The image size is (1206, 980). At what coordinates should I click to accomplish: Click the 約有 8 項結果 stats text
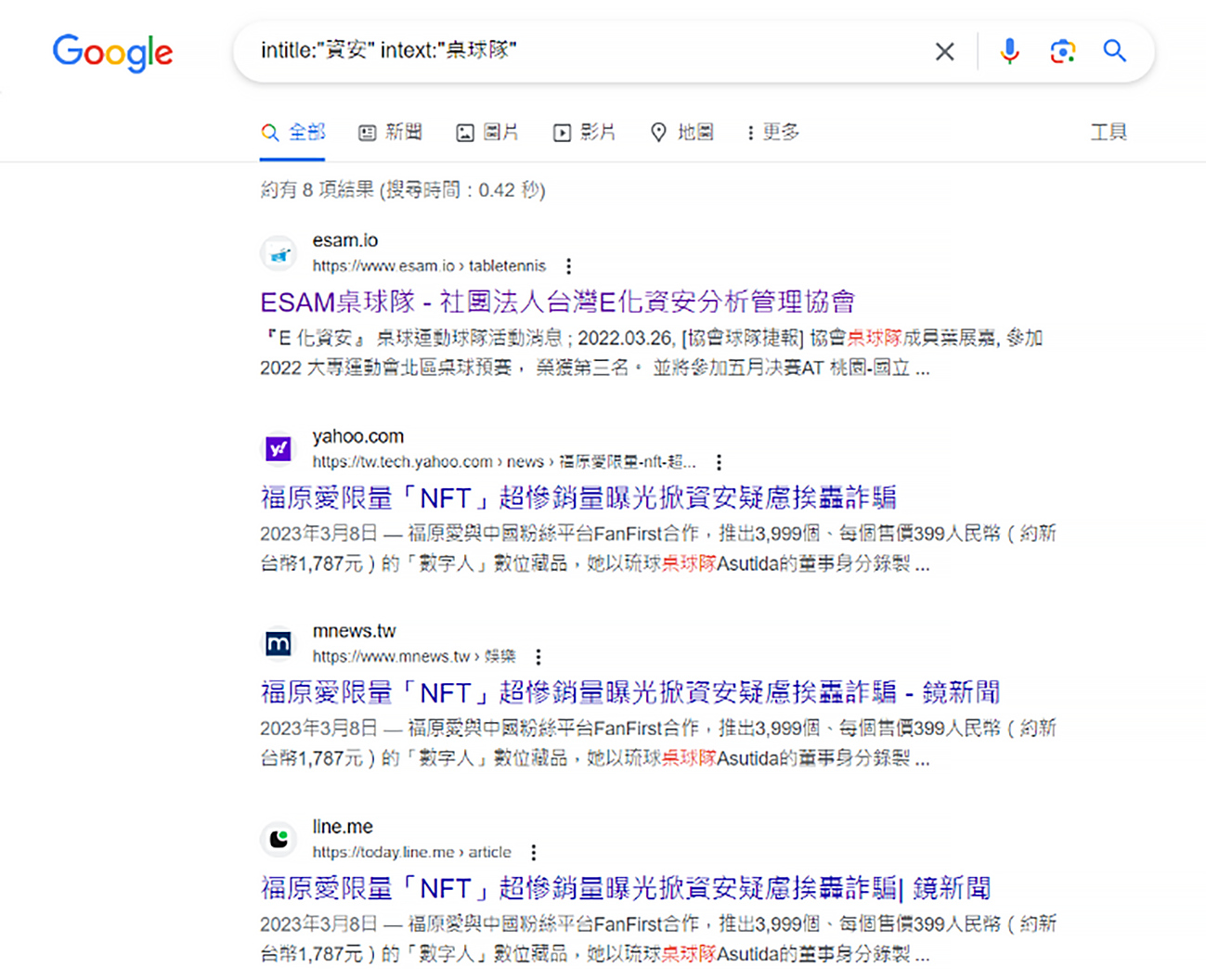403,190
